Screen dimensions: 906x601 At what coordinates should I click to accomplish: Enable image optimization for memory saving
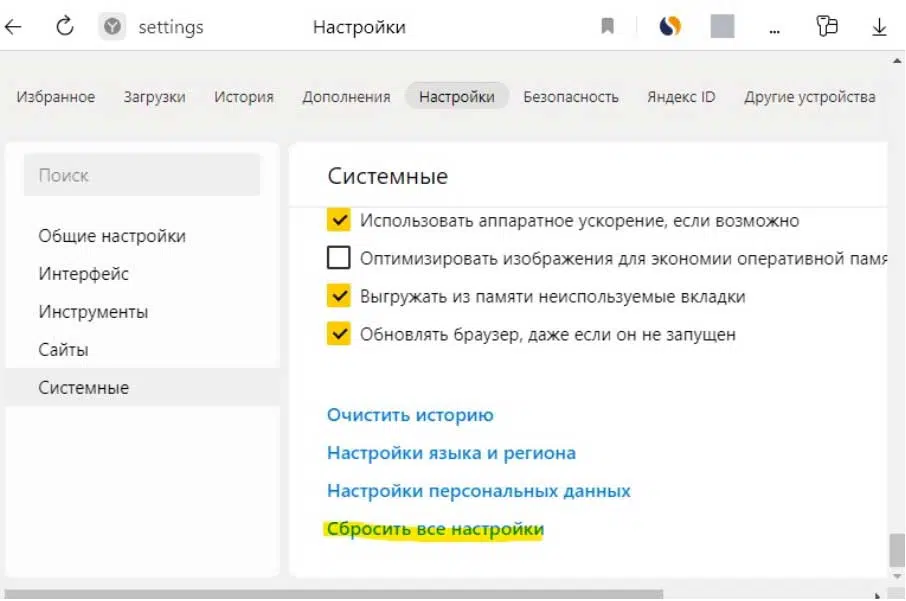[x=339, y=258]
